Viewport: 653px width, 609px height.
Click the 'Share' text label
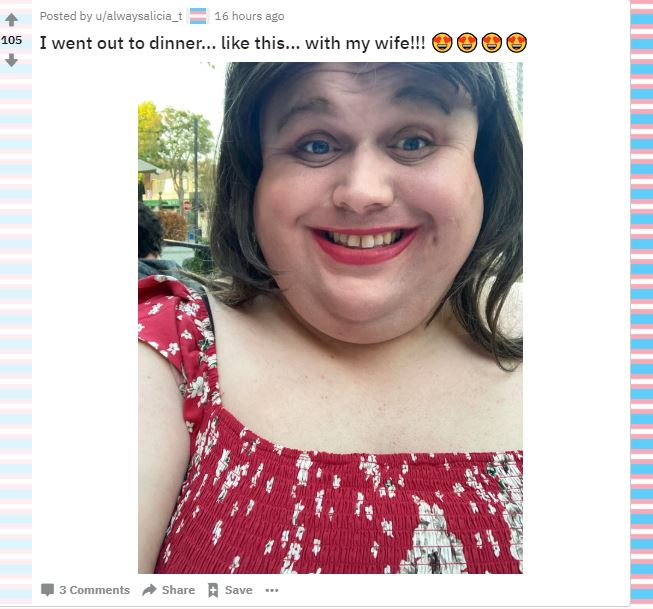(178, 590)
